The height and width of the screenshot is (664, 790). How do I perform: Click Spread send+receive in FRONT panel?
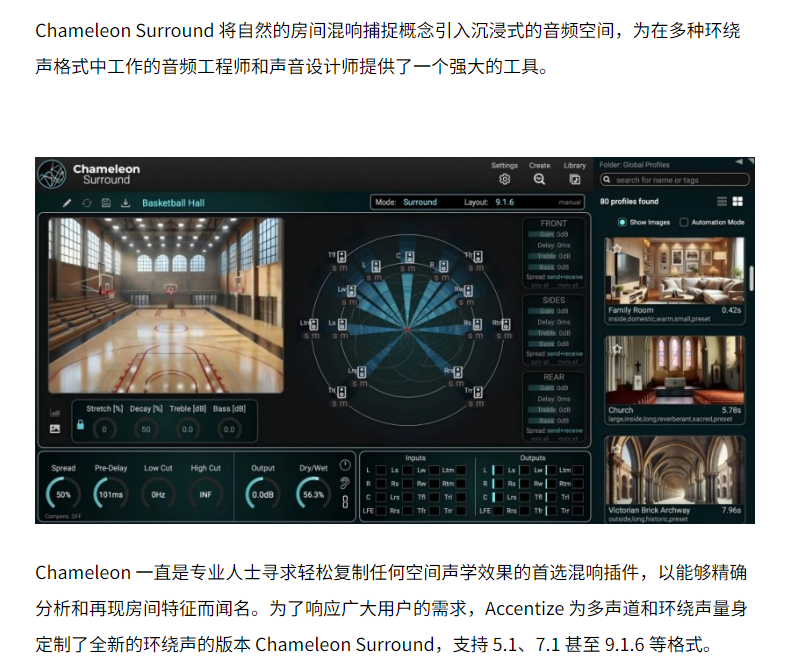click(x=554, y=277)
